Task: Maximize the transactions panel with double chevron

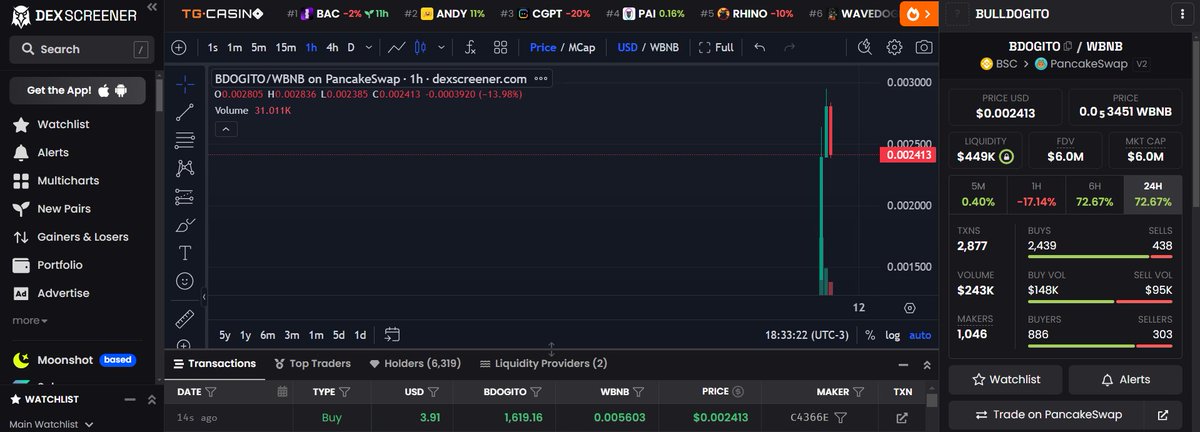Action: tap(927, 365)
